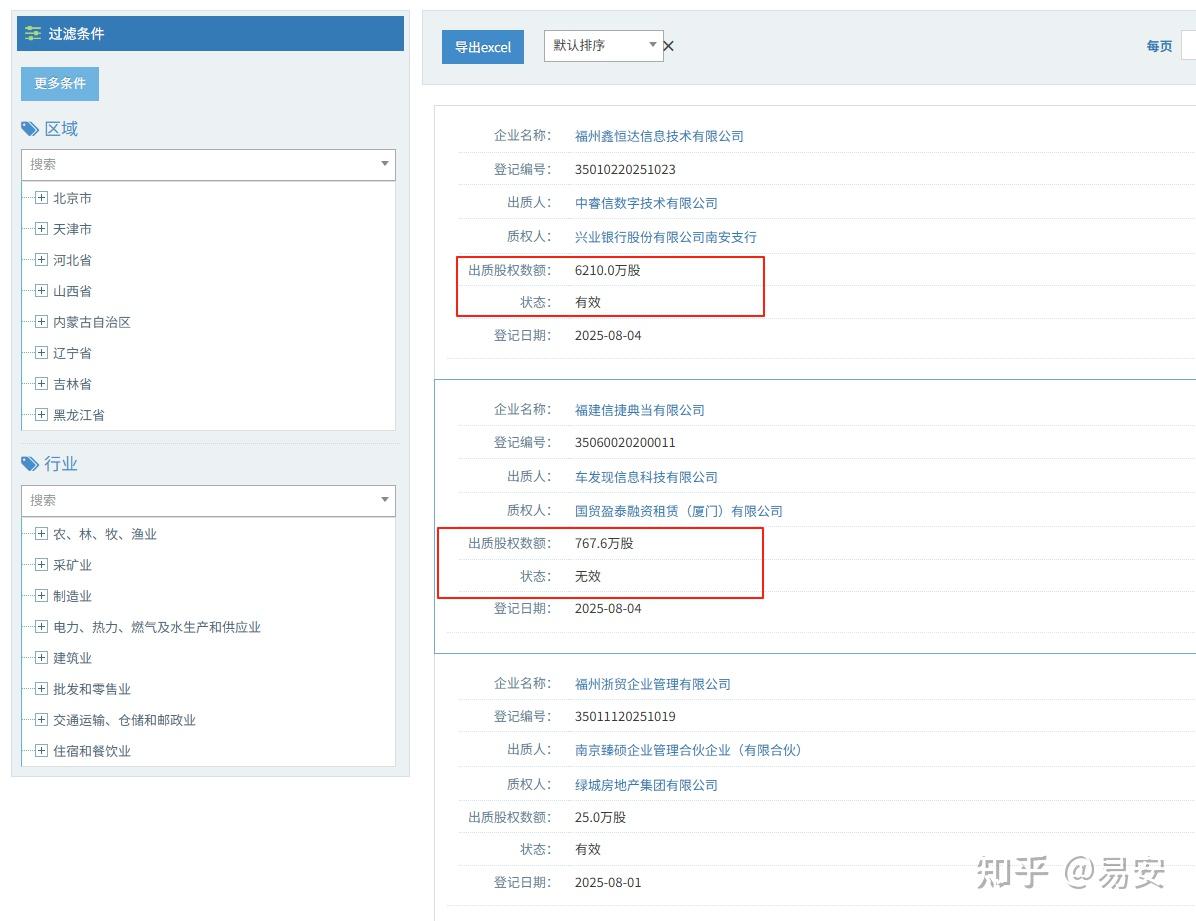Click the 更多条件 button
Image resolution: width=1196 pixels, height=921 pixels.
[59, 83]
